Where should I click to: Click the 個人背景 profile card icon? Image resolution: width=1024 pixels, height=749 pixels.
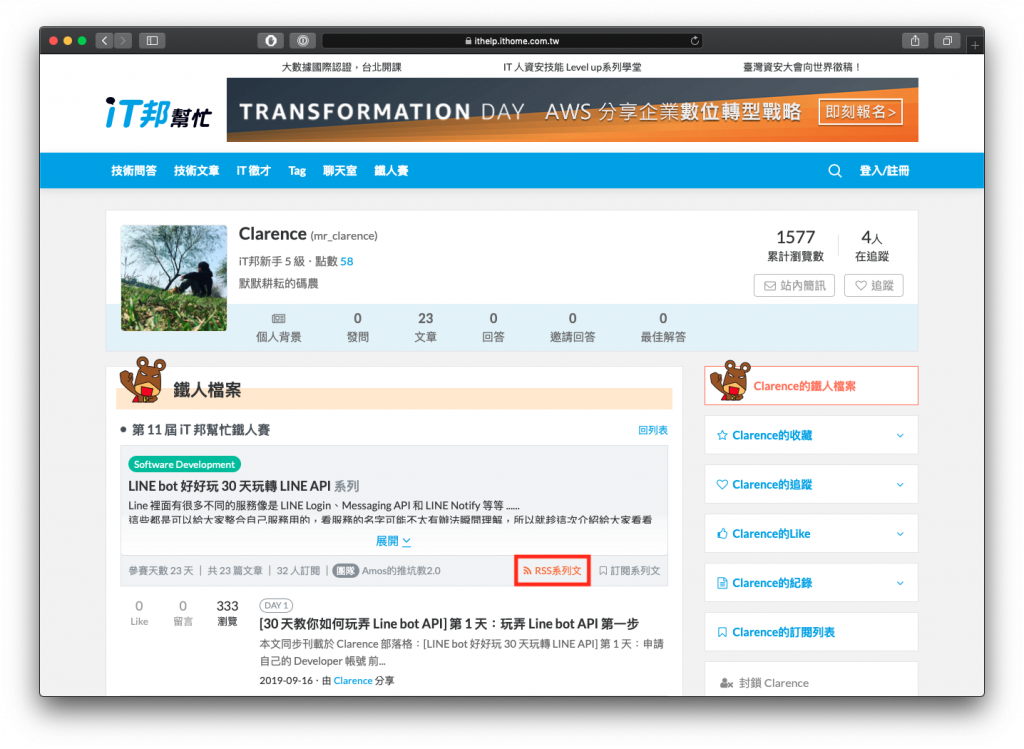click(x=279, y=319)
